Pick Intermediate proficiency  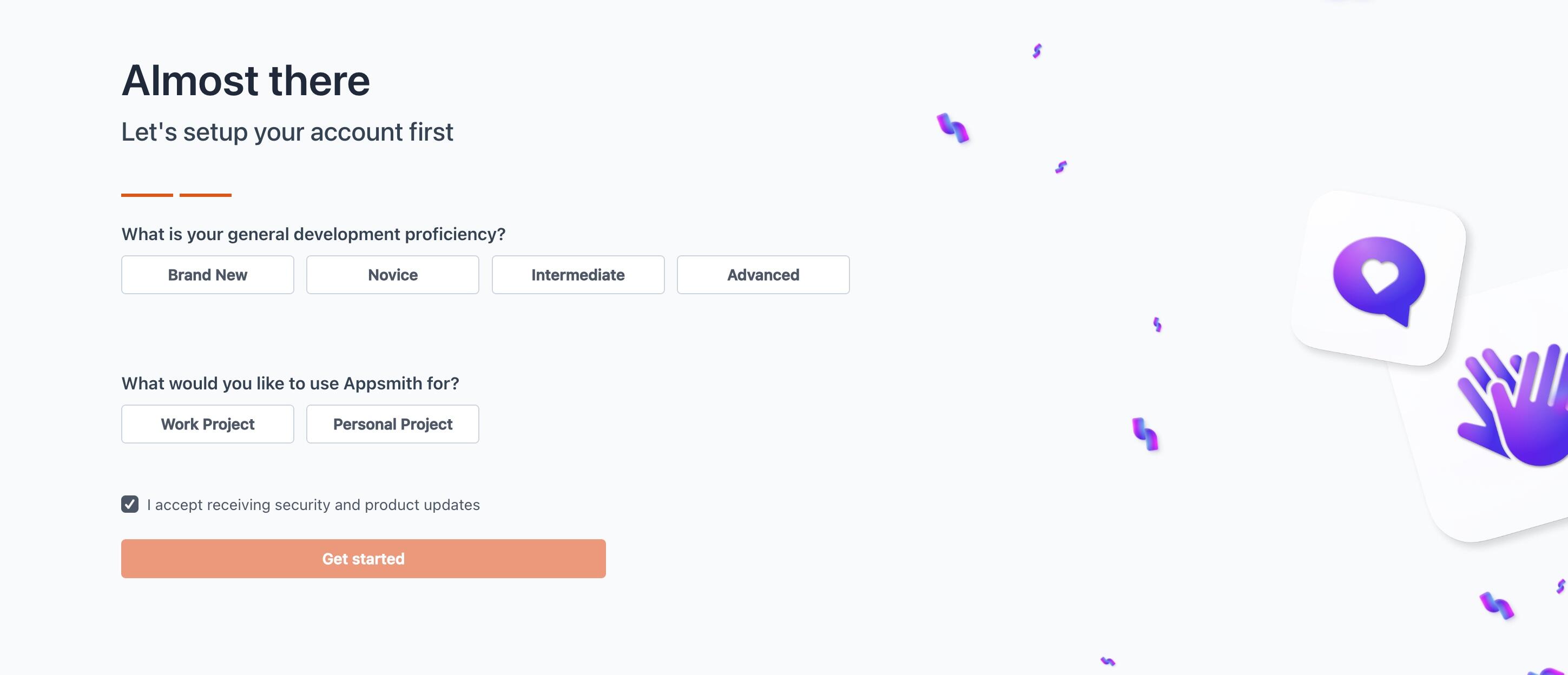point(578,275)
